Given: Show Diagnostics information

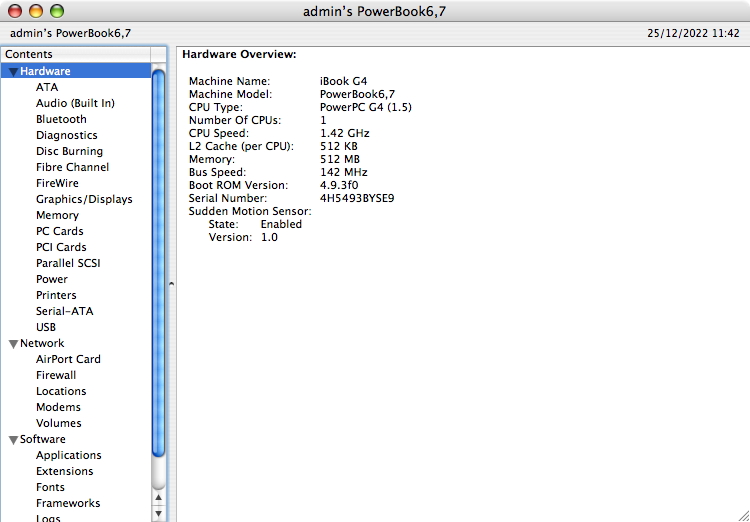Looking at the screenshot, I should (x=66, y=135).
